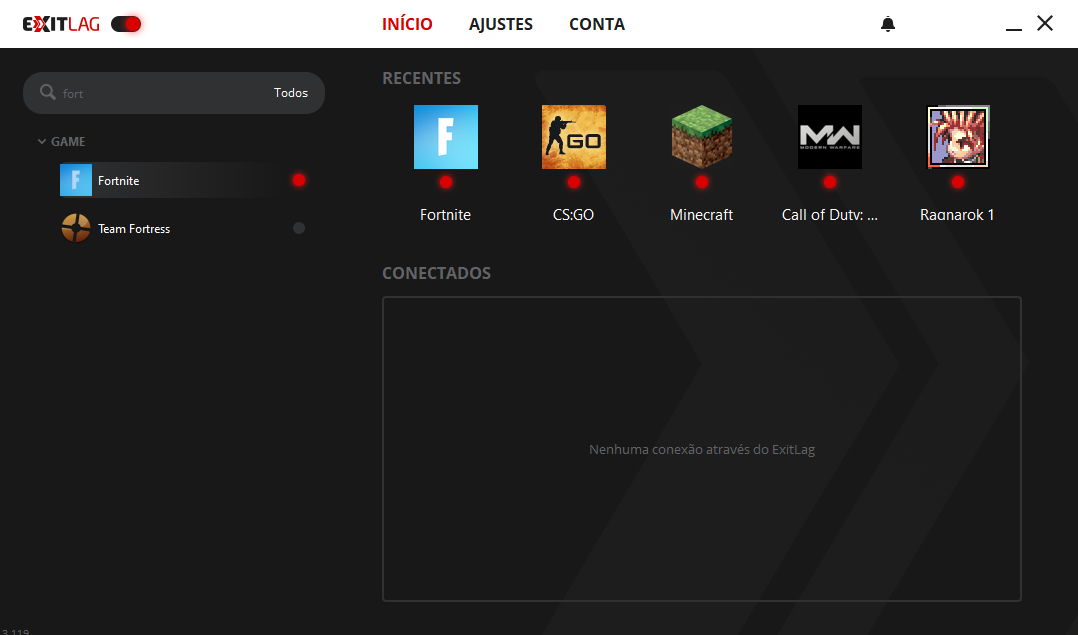Toggle the red status dot beside Fortnite
1078x635 pixels.
[x=298, y=180]
